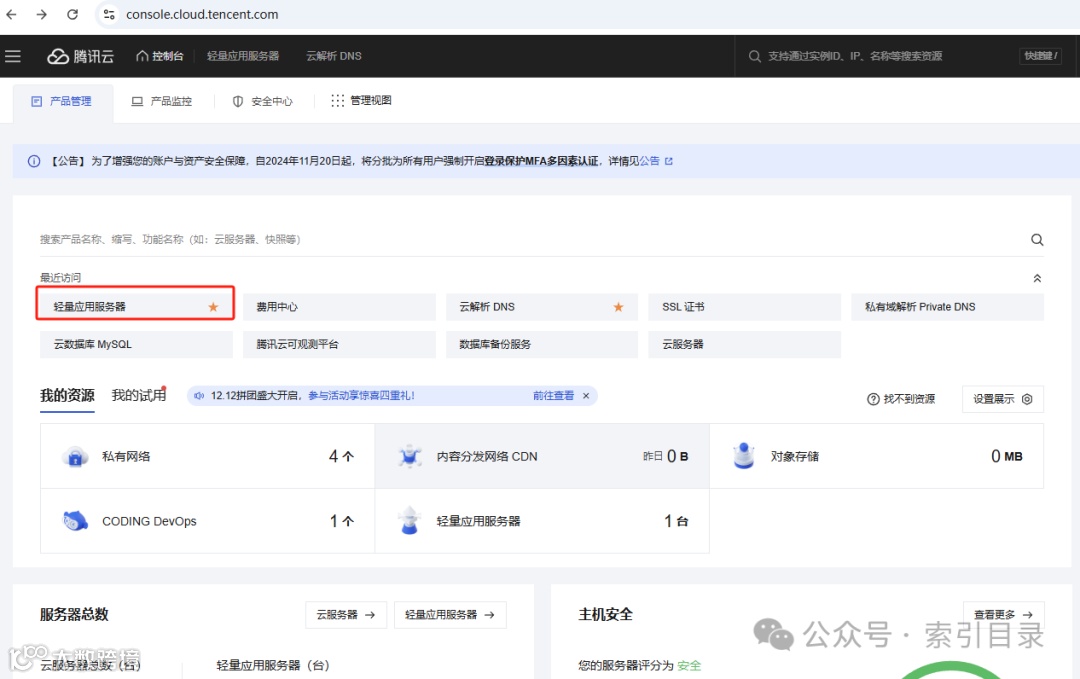
Task: Open 费用中心 in recent visits
Action: (x=339, y=306)
